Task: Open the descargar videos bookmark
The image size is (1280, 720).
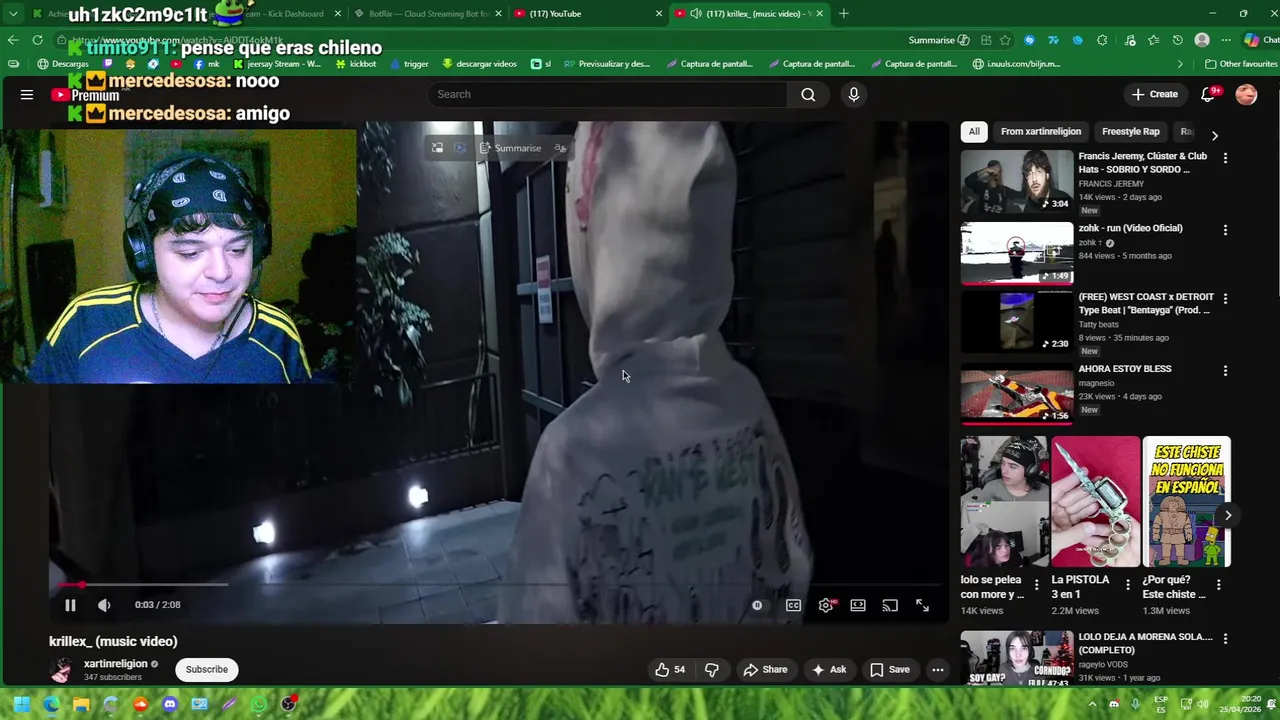Action: [x=479, y=64]
